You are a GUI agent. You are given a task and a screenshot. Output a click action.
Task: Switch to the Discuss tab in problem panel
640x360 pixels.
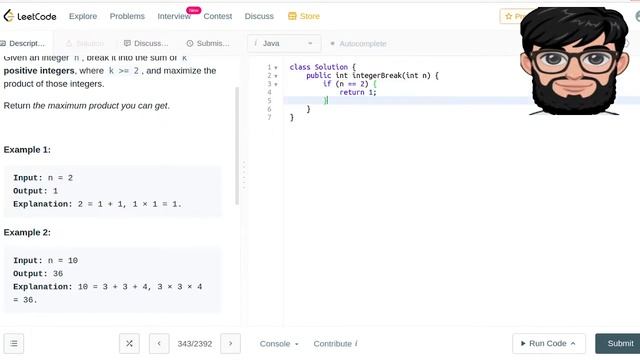tap(146, 43)
